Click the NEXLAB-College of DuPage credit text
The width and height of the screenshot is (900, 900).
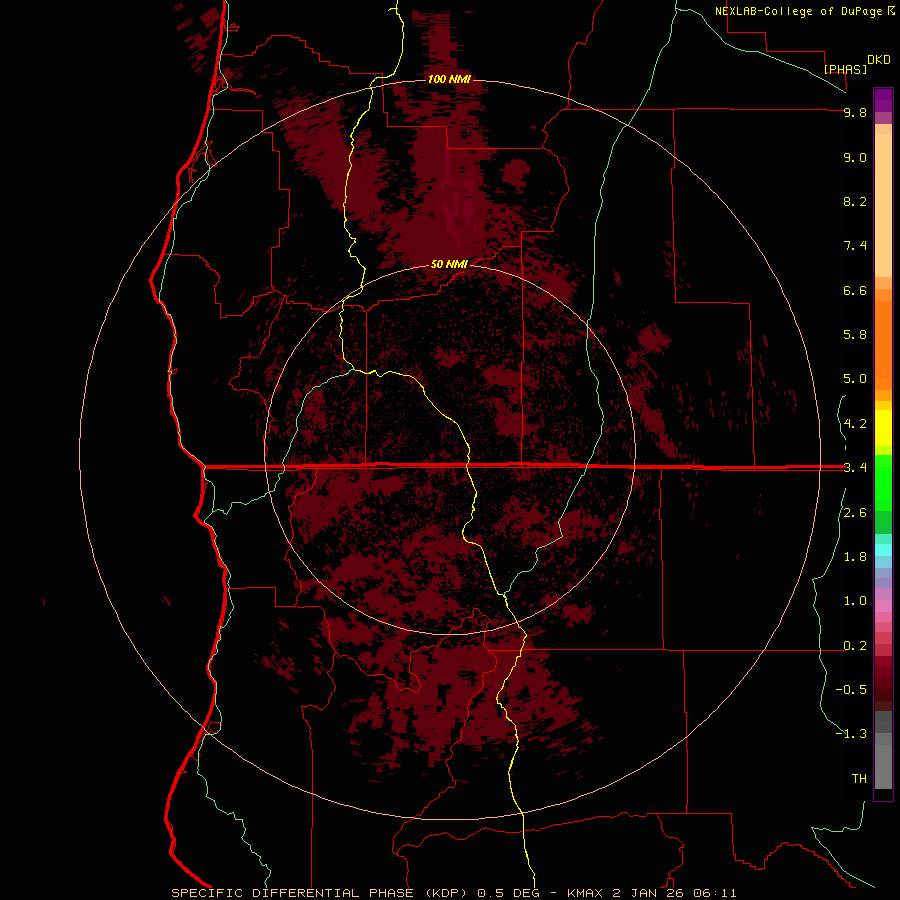798,11
